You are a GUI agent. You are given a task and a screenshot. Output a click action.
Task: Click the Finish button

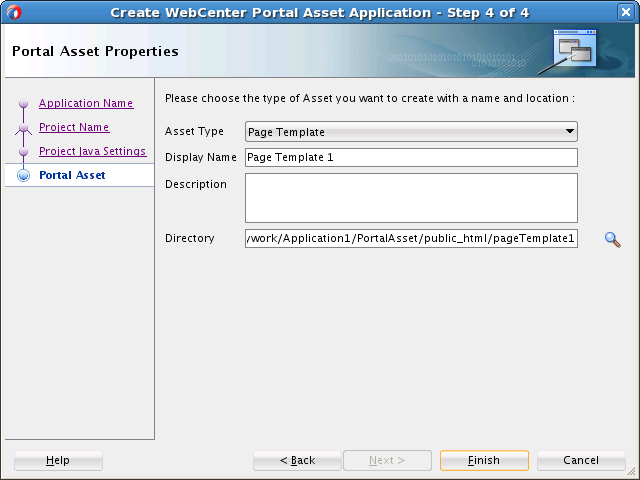tap(484, 460)
